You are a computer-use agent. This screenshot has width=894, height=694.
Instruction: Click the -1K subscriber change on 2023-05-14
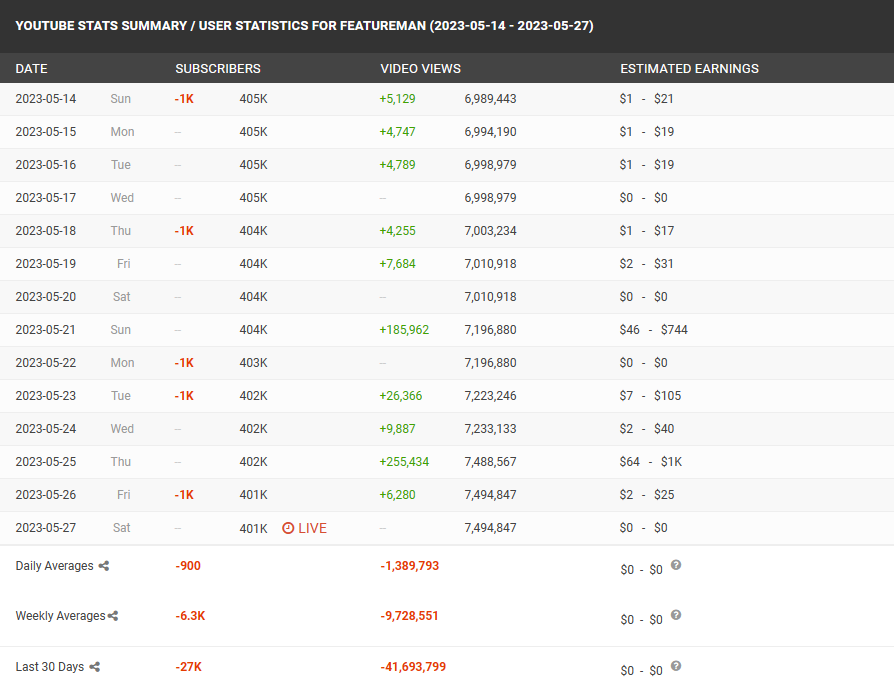click(x=184, y=99)
